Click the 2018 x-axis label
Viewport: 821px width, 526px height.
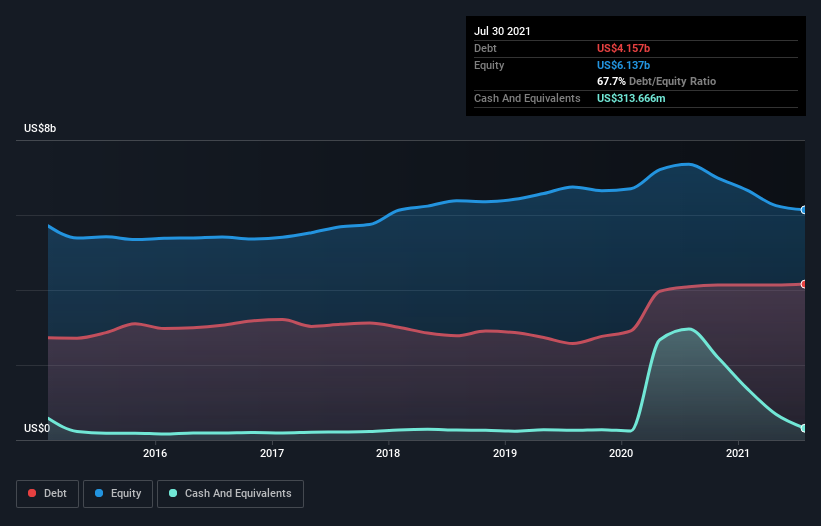[388, 453]
